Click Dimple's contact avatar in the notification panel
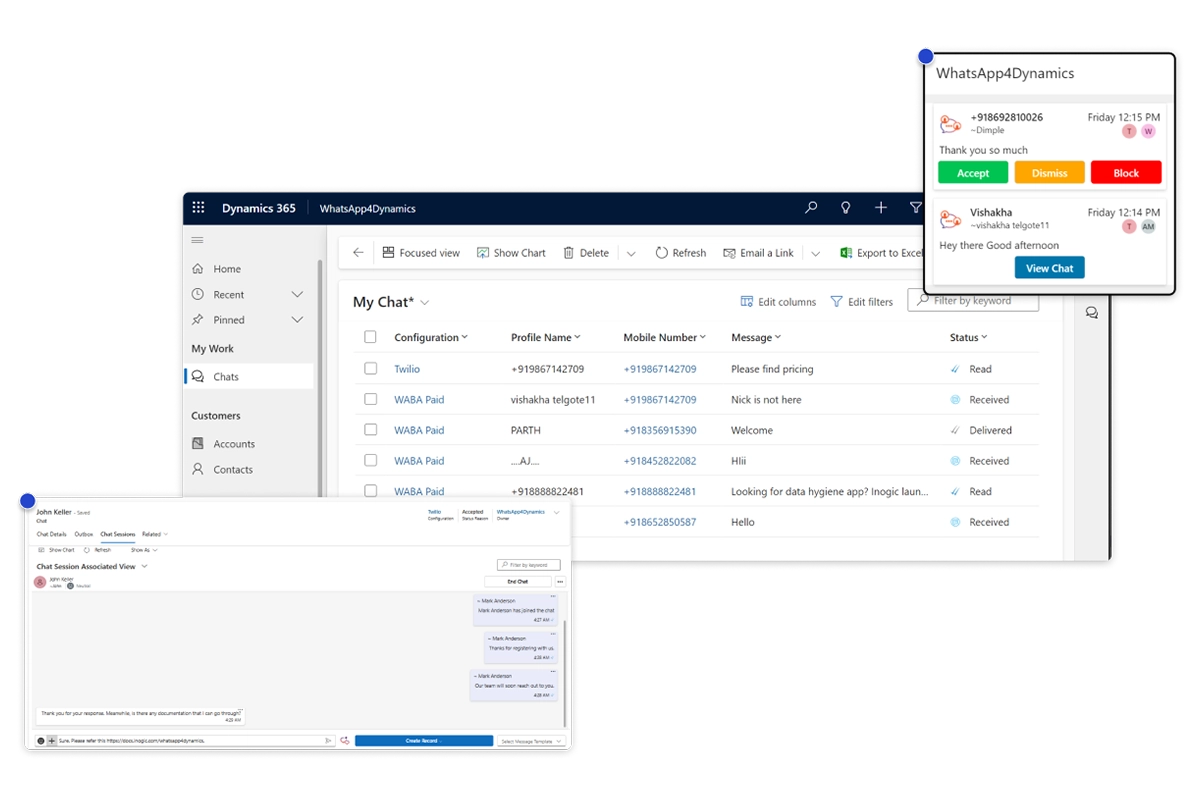The height and width of the screenshot is (800, 1200). [950, 123]
